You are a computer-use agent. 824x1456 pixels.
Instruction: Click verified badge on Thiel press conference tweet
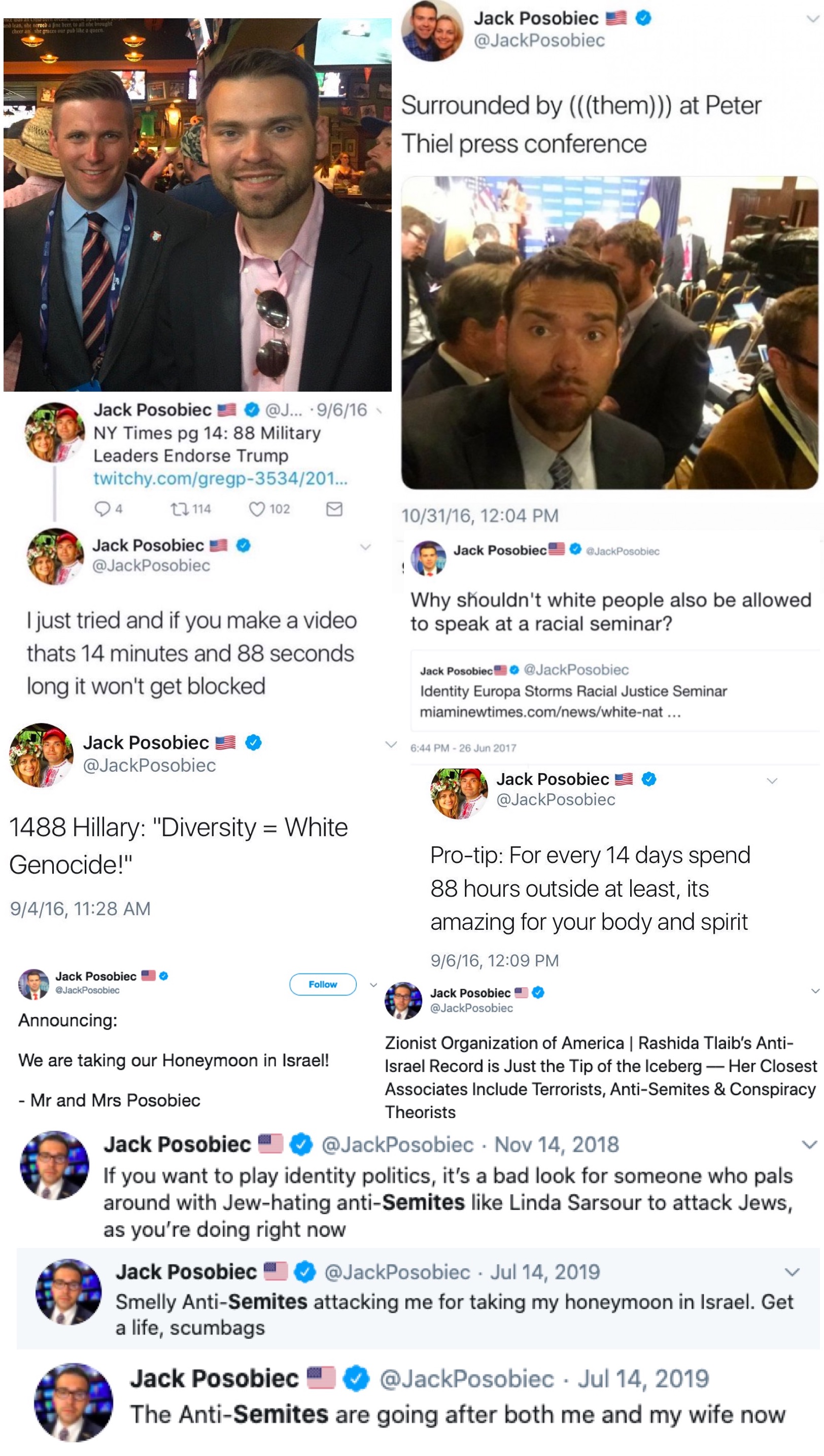coord(643,18)
